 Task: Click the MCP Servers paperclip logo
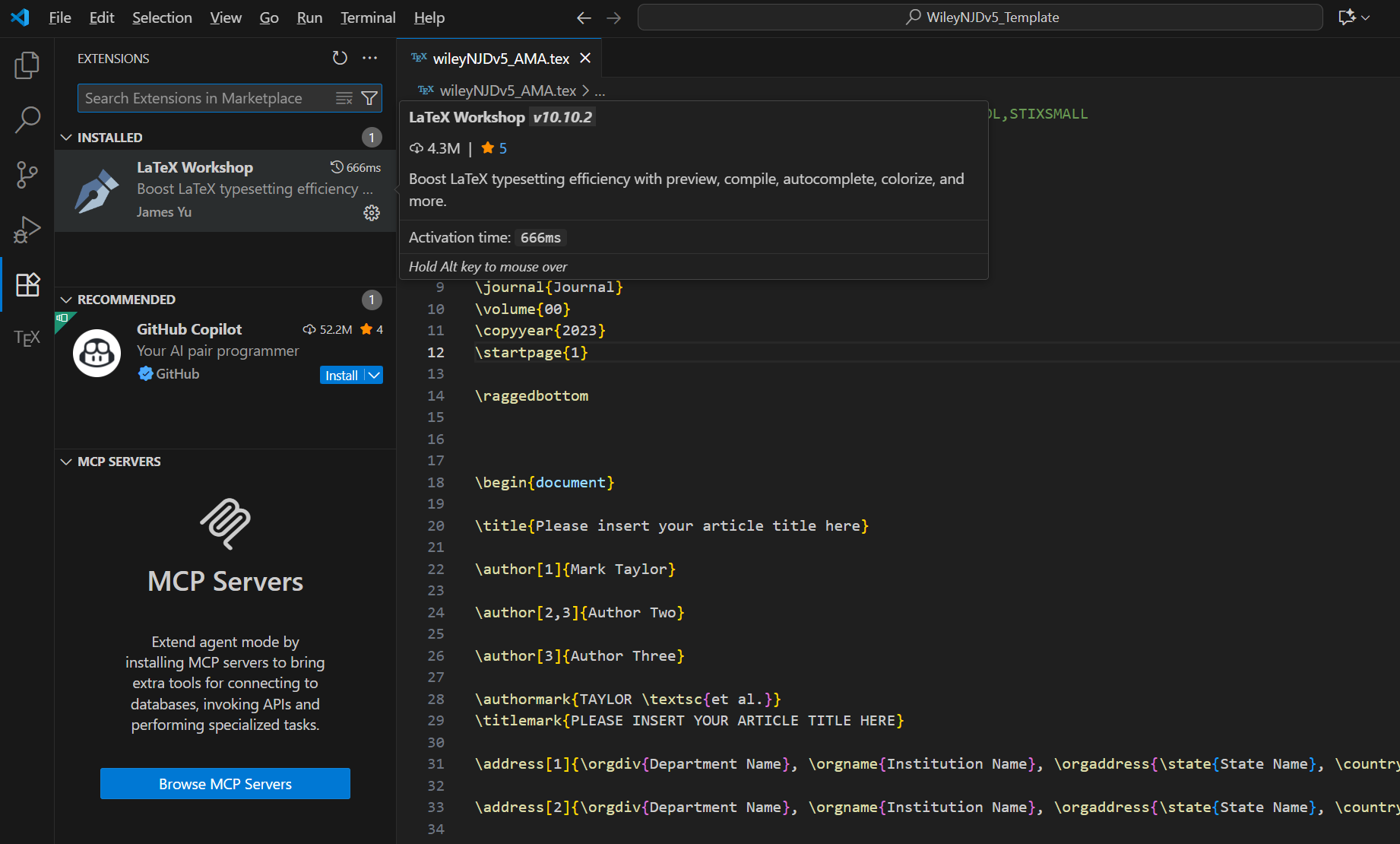click(225, 524)
